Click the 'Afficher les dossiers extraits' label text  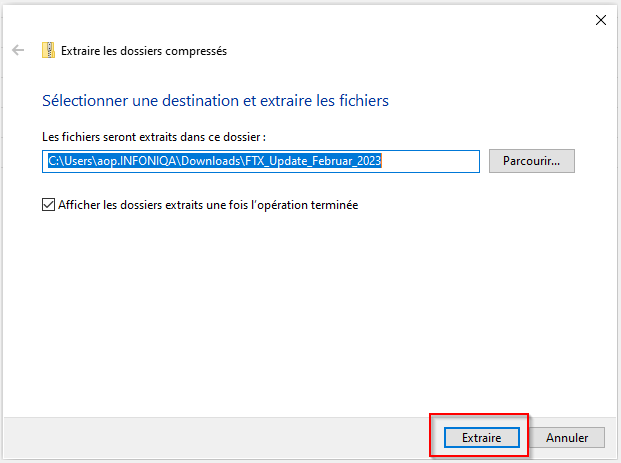tap(208, 205)
